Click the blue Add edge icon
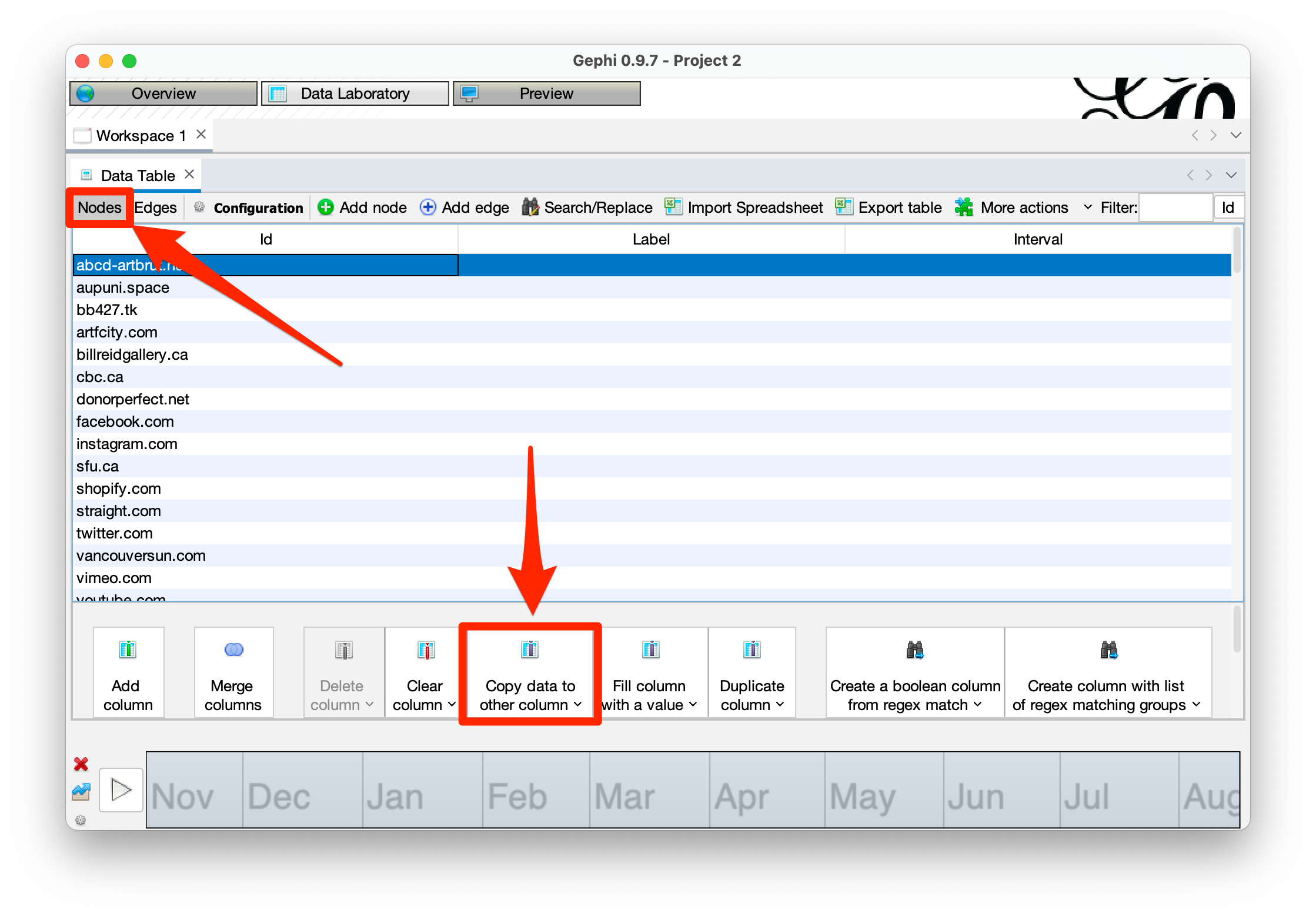Screen dimensions: 1316x917 428,207
